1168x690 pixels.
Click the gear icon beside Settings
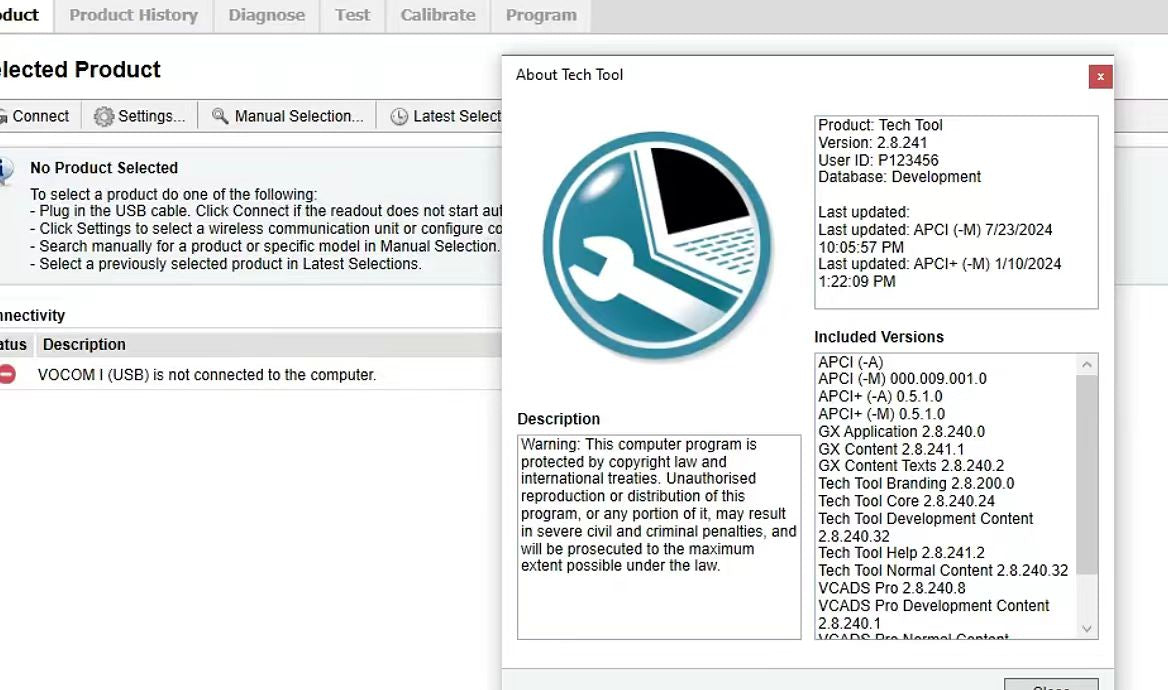104,116
